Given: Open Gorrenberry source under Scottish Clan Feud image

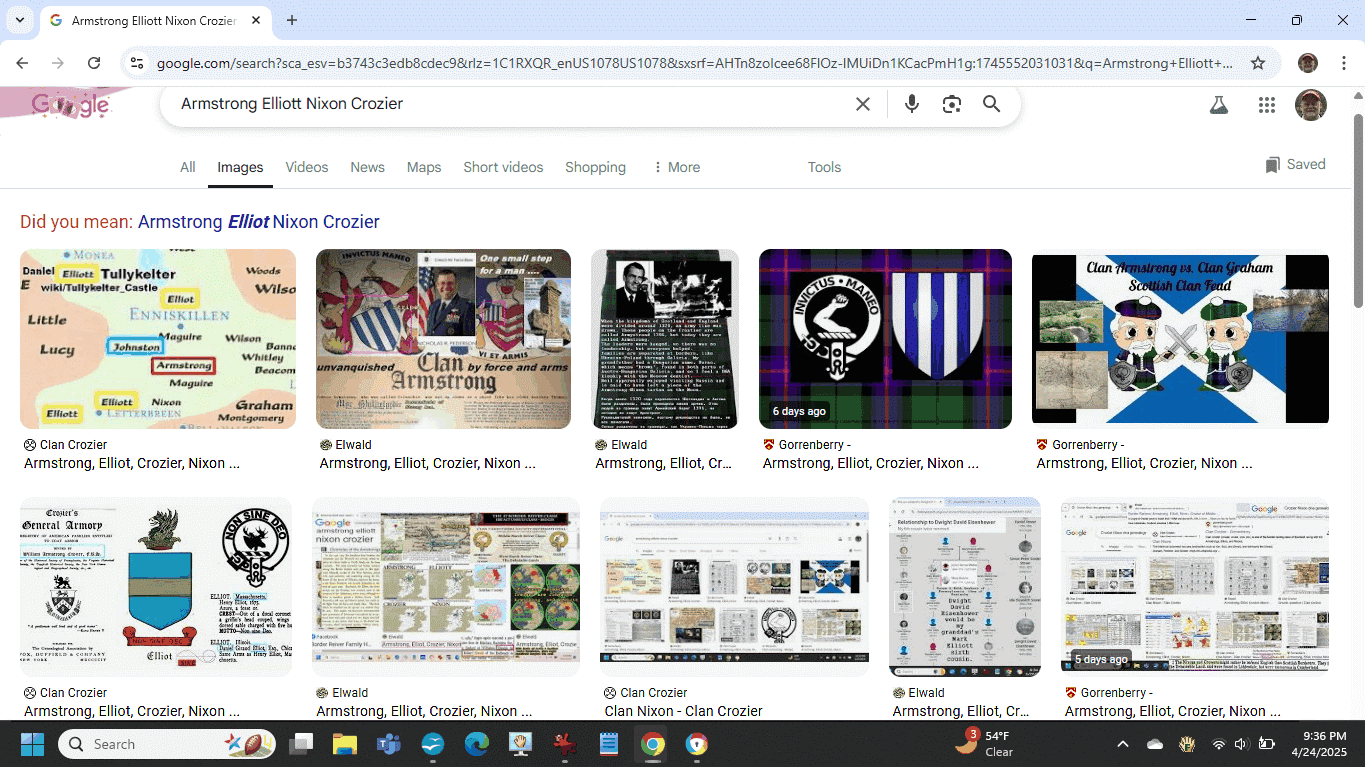Looking at the screenshot, I should click(1079, 445).
